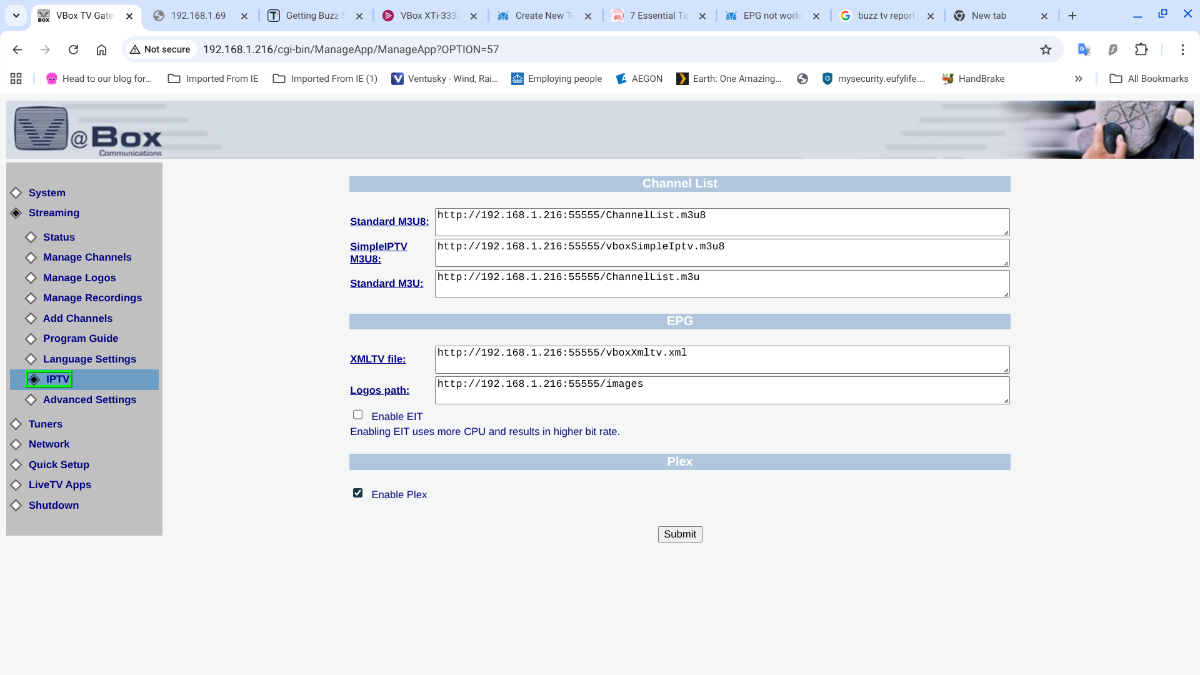Click the VBox logo in the header
This screenshot has width=1200, height=675.
[87, 130]
